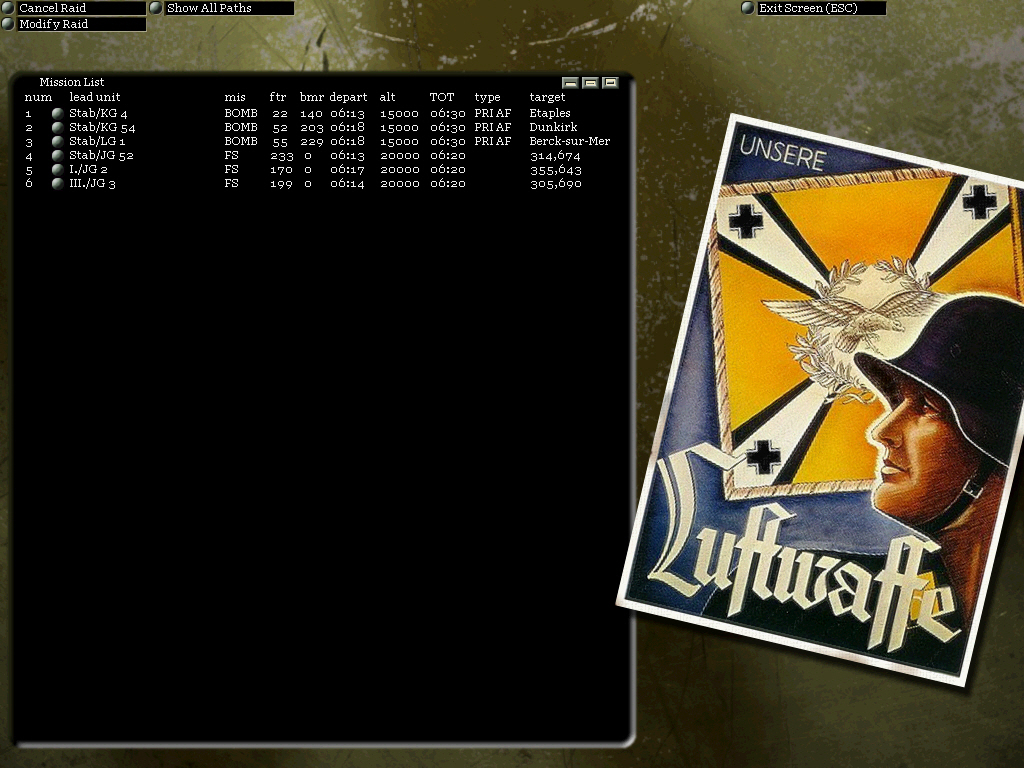
Task: Click fighter count 199 for III./JG 3
Action: [x=281, y=184]
